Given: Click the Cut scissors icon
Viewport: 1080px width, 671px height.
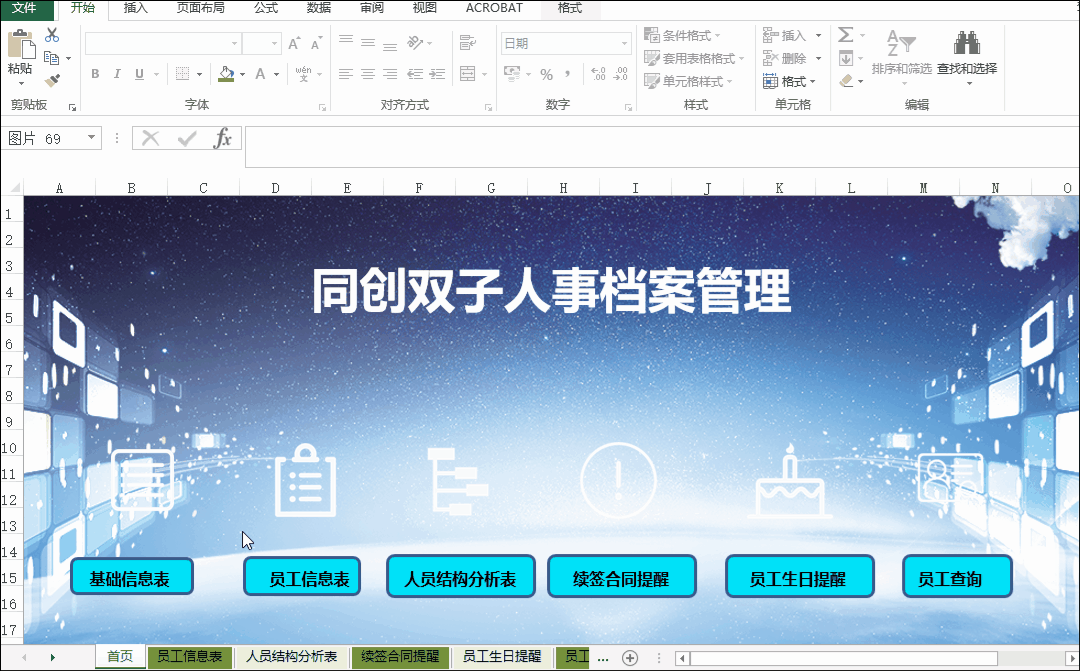Looking at the screenshot, I should pos(52,35).
